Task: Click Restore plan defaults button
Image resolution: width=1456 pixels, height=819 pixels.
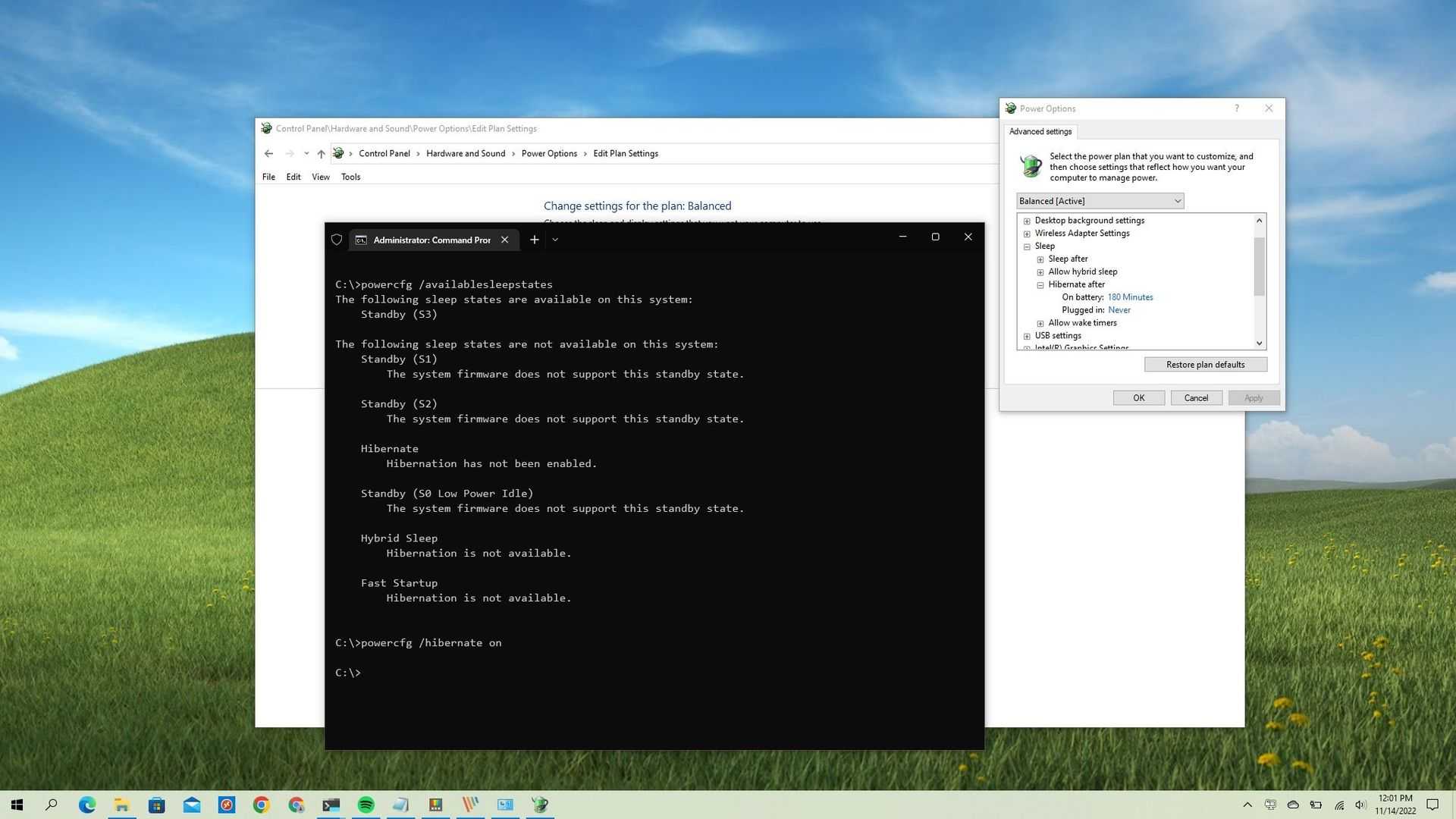Action: click(1205, 365)
